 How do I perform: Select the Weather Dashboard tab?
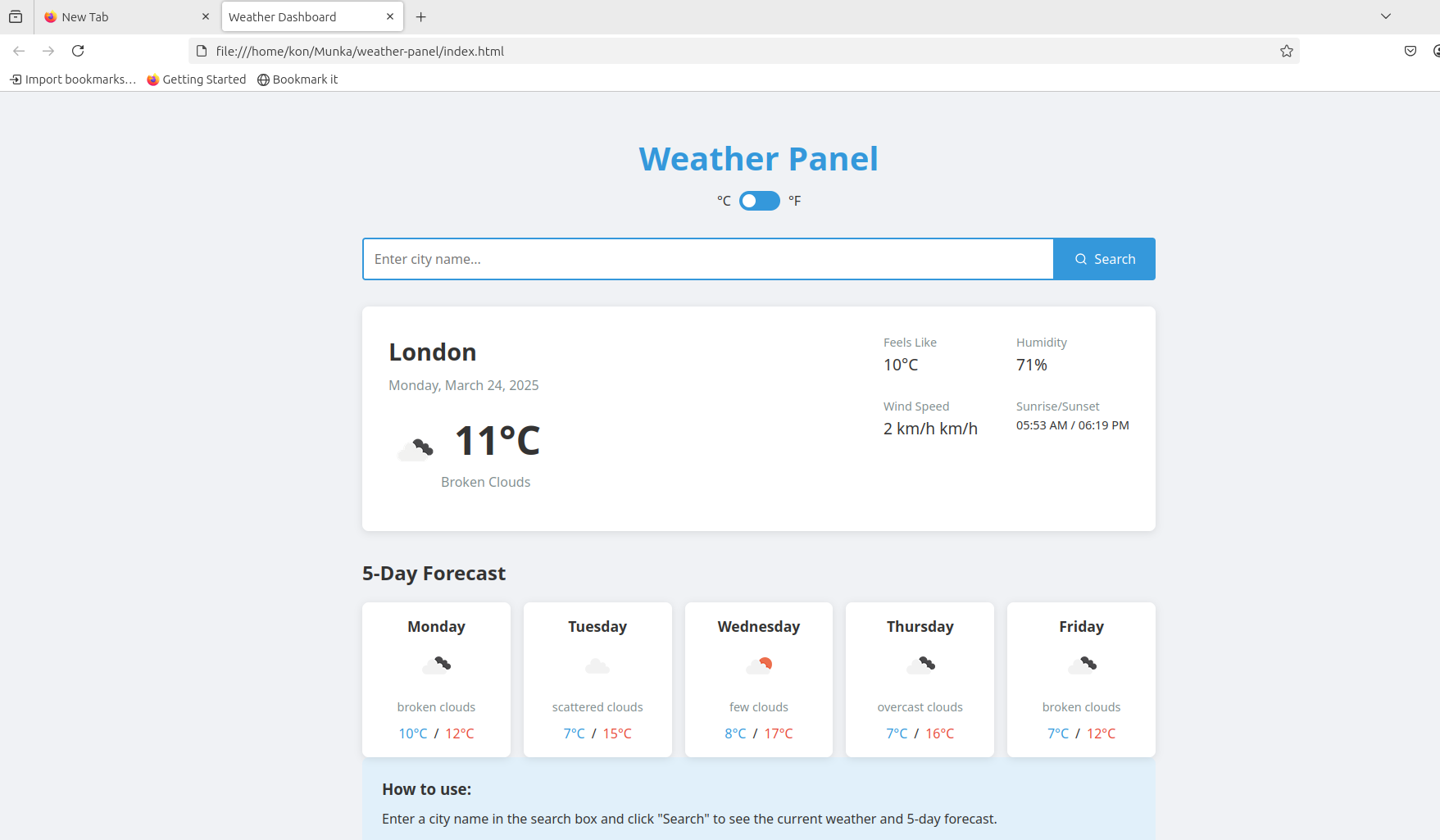(311, 16)
